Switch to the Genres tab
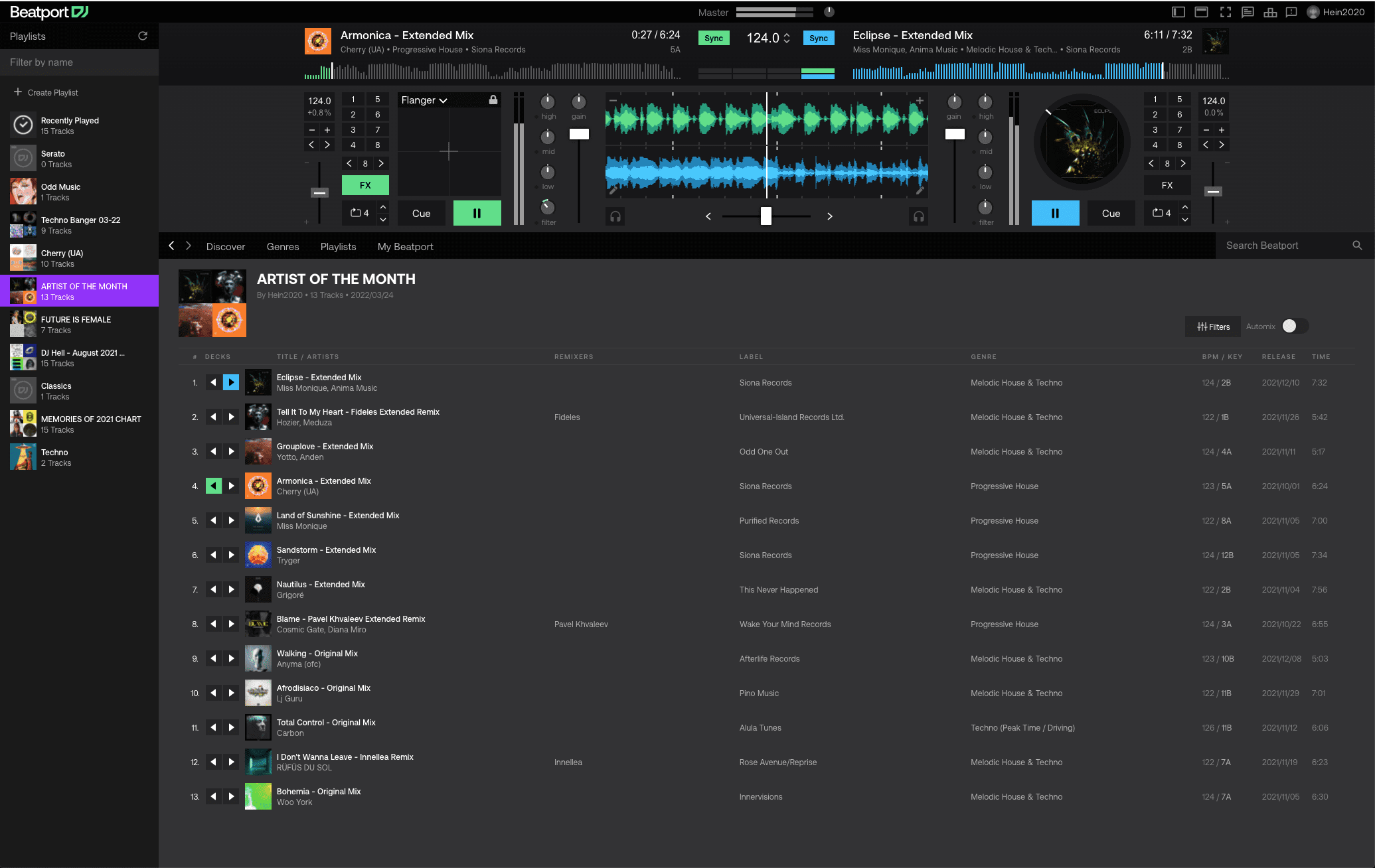The width and height of the screenshot is (1375, 868). coord(282,246)
